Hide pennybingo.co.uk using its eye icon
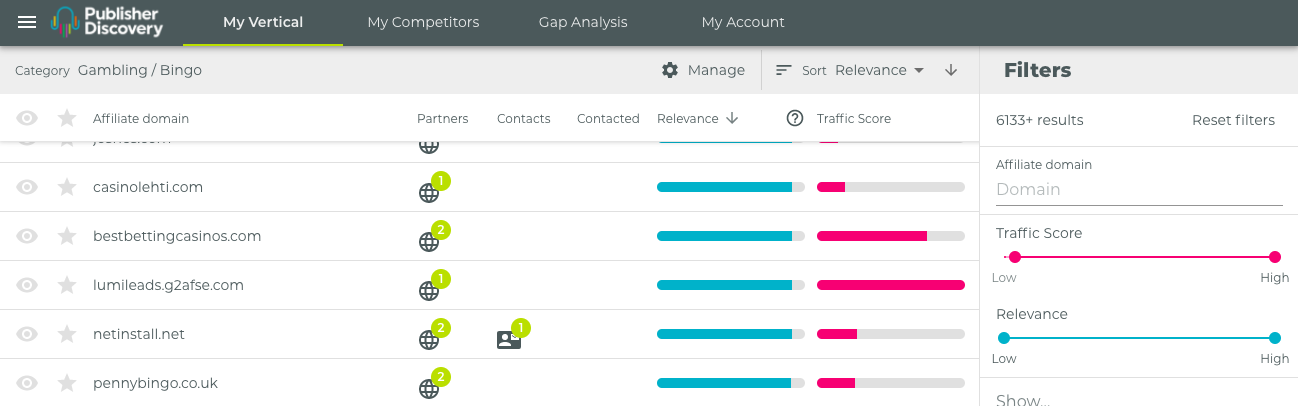Viewport: 1298px width, 406px height. pyautogui.click(x=27, y=383)
